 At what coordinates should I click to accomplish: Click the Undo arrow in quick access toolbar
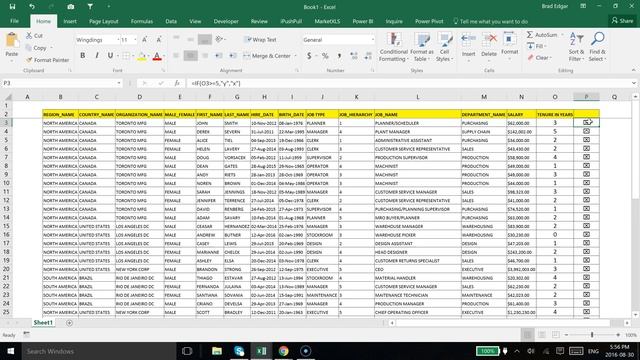click(x=32, y=7)
